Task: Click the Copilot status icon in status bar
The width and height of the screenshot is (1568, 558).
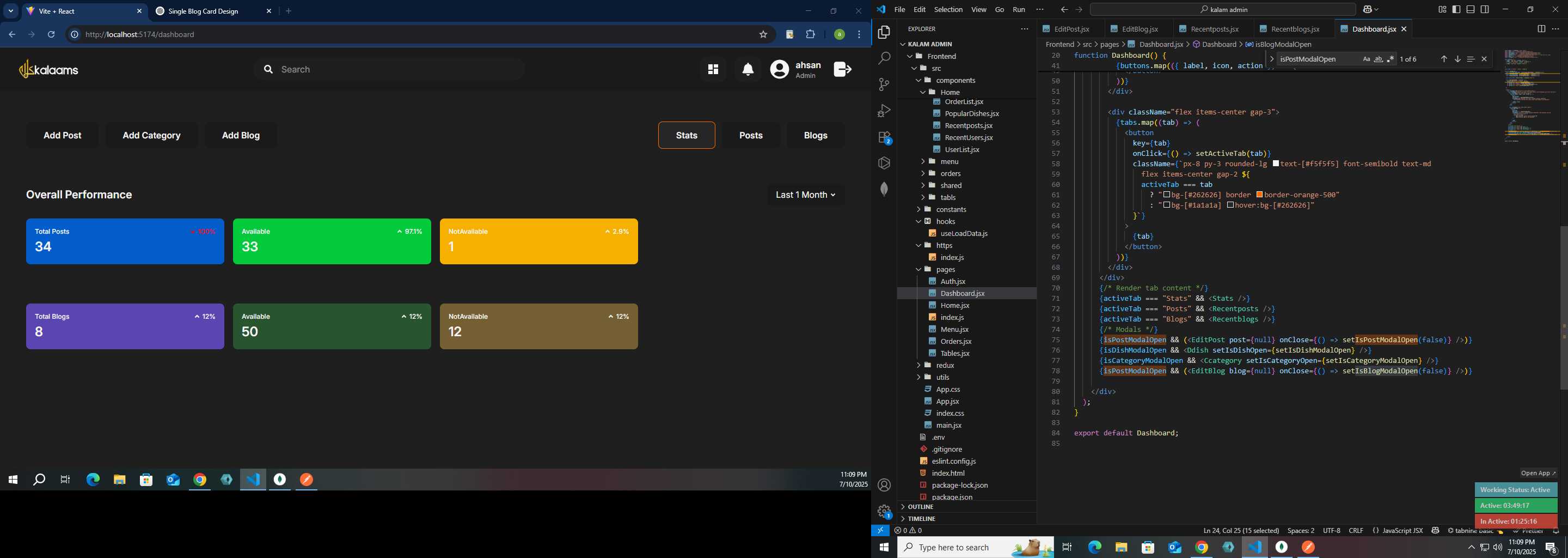Action: (1435, 531)
